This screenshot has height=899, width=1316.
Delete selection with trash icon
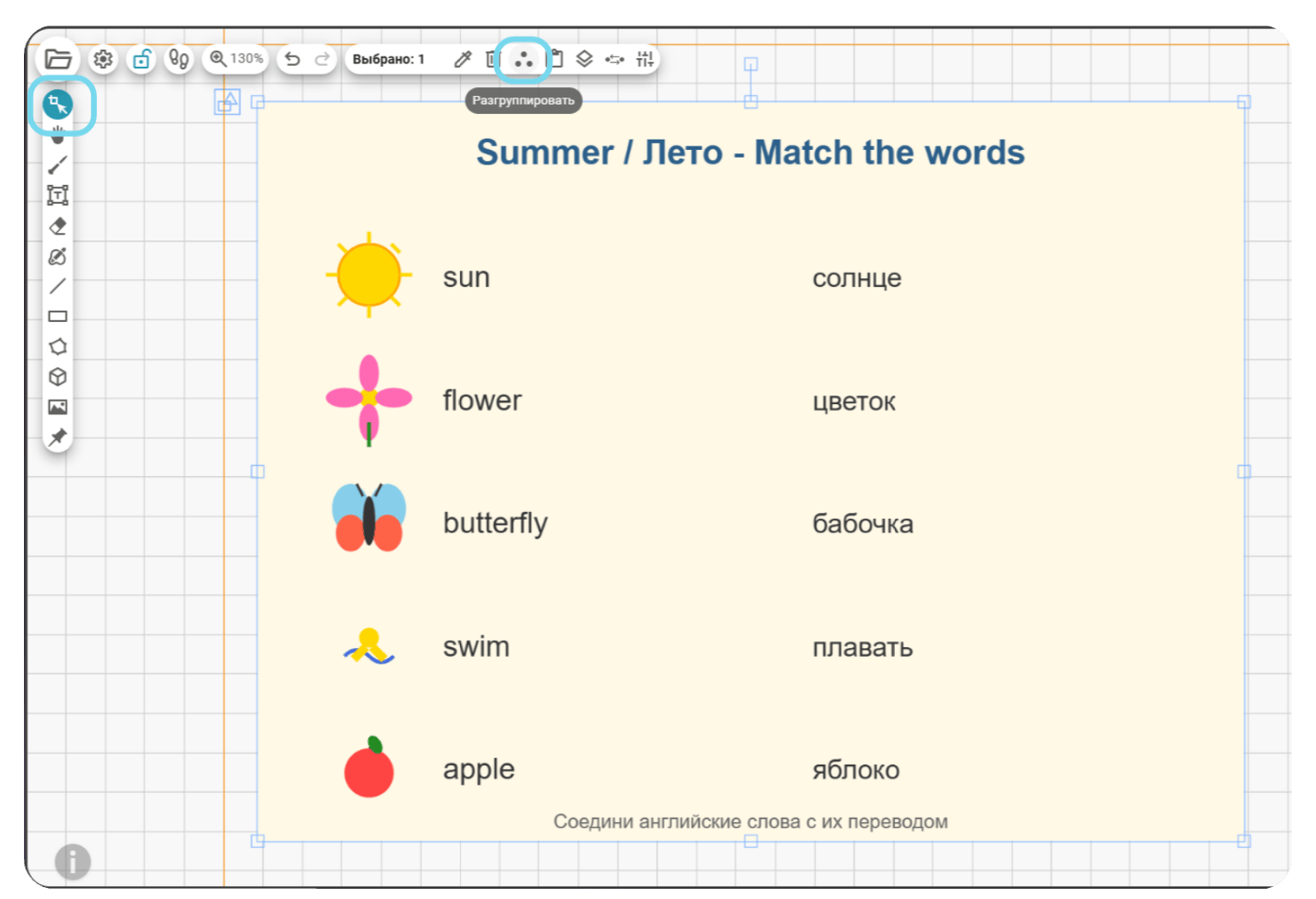click(x=491, y=59)
